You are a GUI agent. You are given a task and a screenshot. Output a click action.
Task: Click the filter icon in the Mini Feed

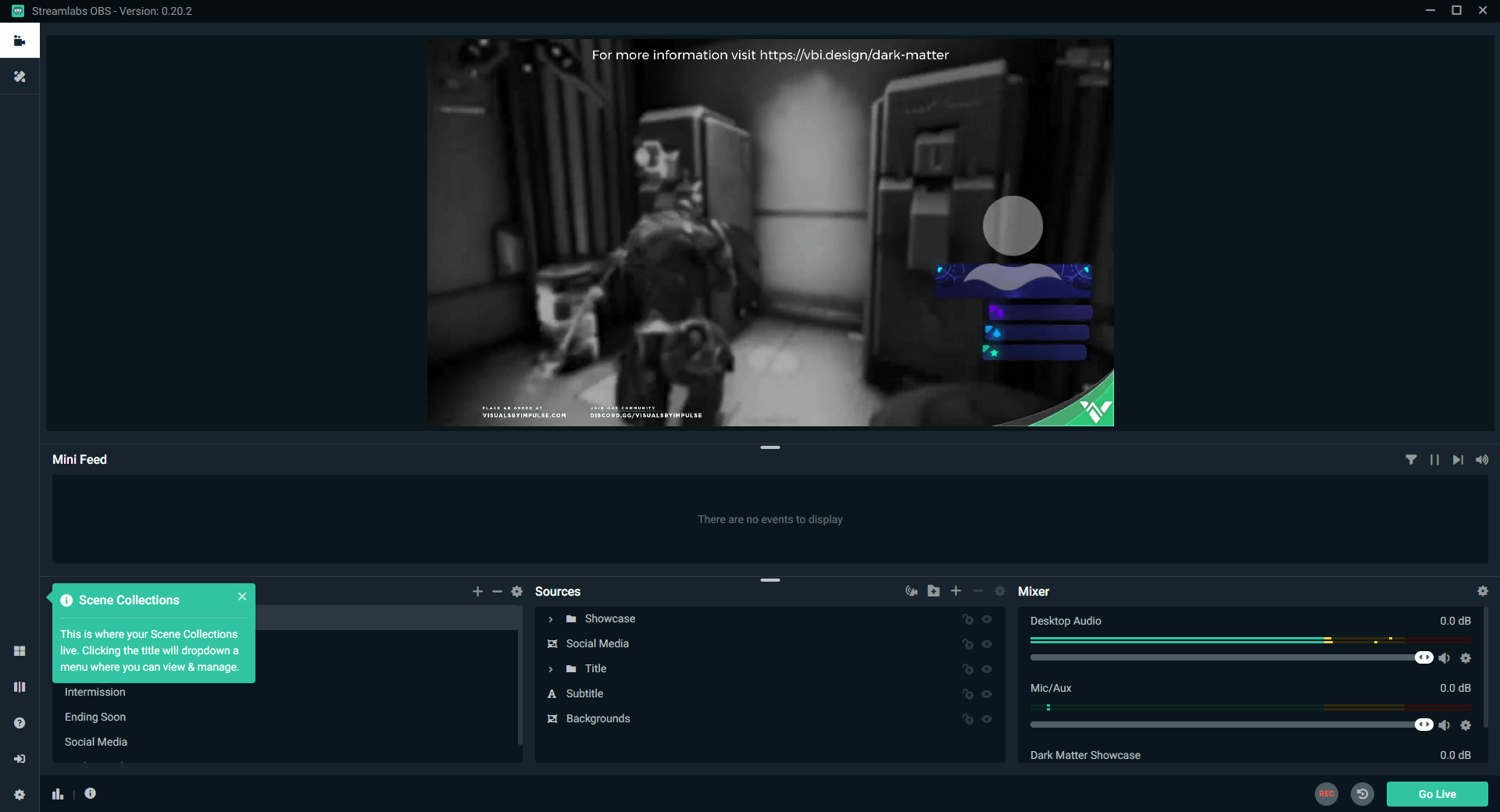pos(1411,460)
